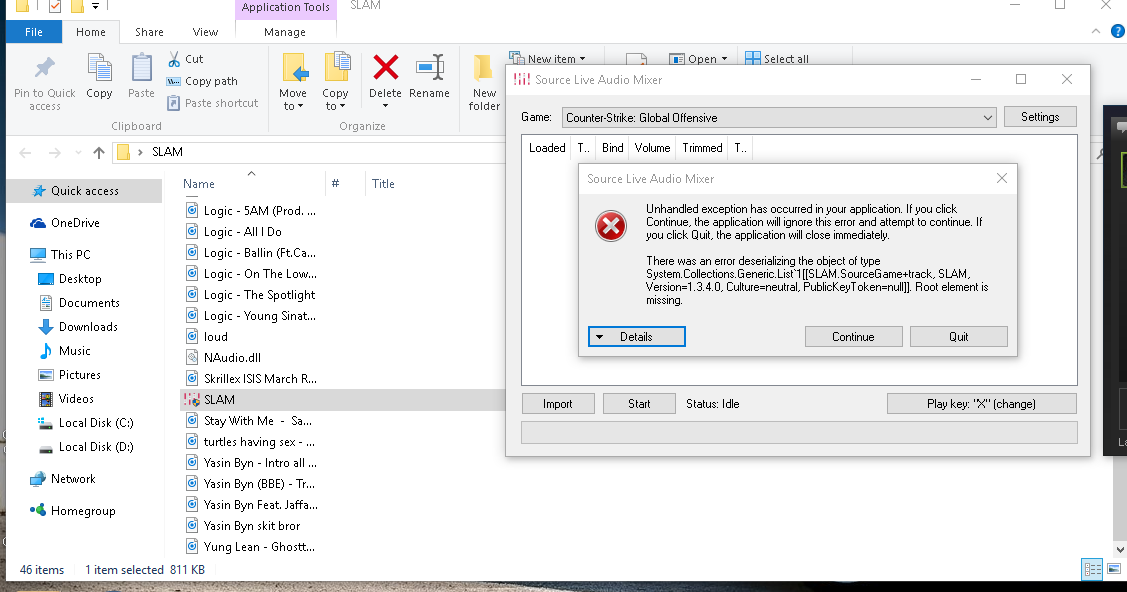The height and width of the screenshot is (592, 1127).
Task: Click the Volume column header in SLAM
Action: (x=652, y=148)
